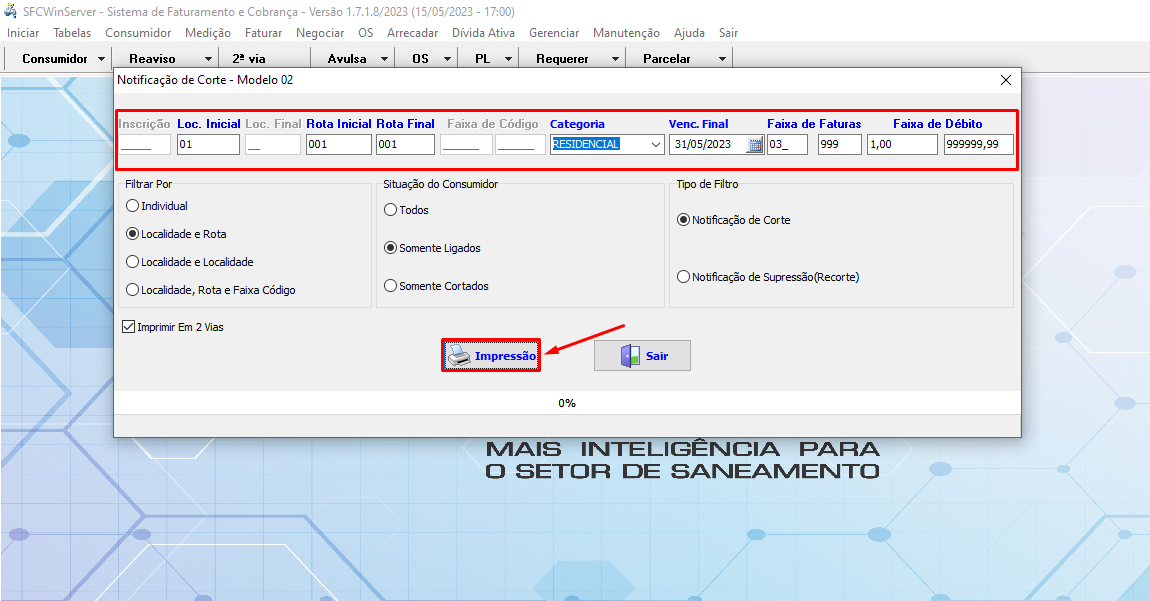Click the Sair door icon button
Image resolution: width=1150 pixels, height=601 pixels.
(642, 356)
